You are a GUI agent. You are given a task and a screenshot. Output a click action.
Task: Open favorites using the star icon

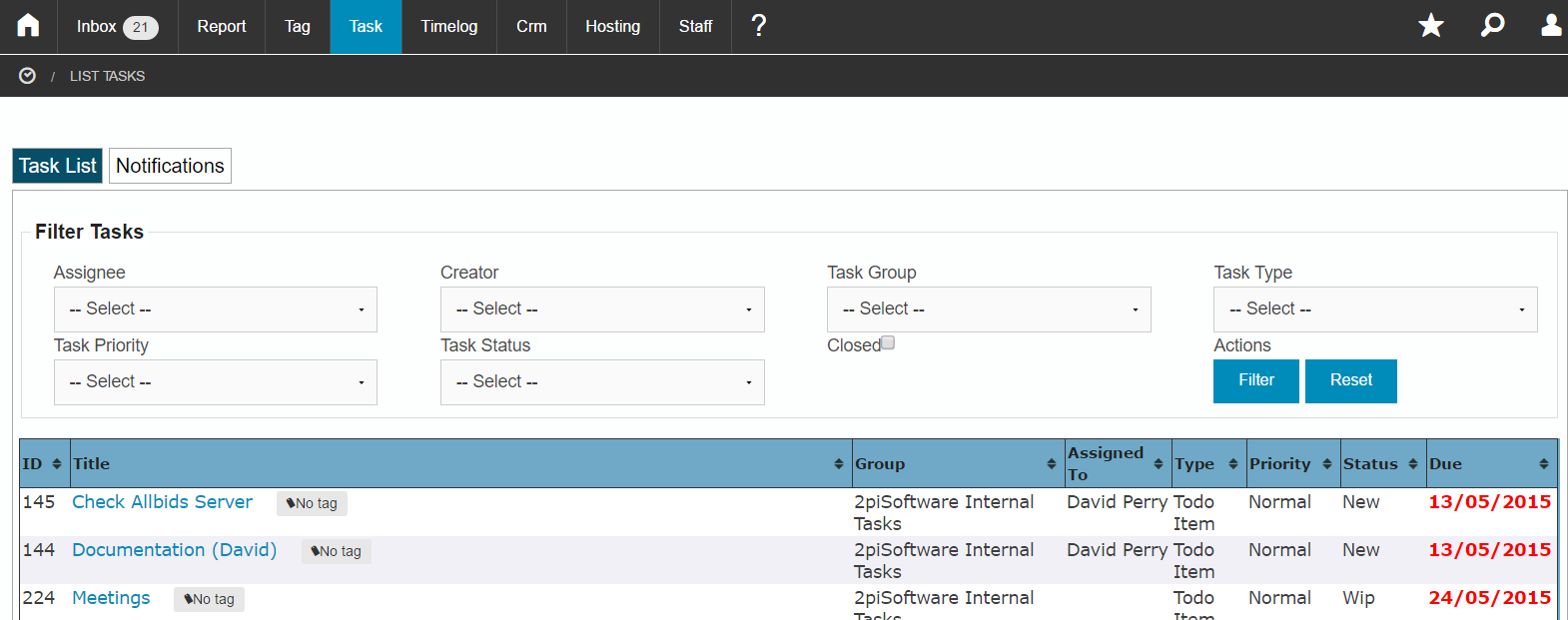pyautogui.click(x=1431, y=26)
